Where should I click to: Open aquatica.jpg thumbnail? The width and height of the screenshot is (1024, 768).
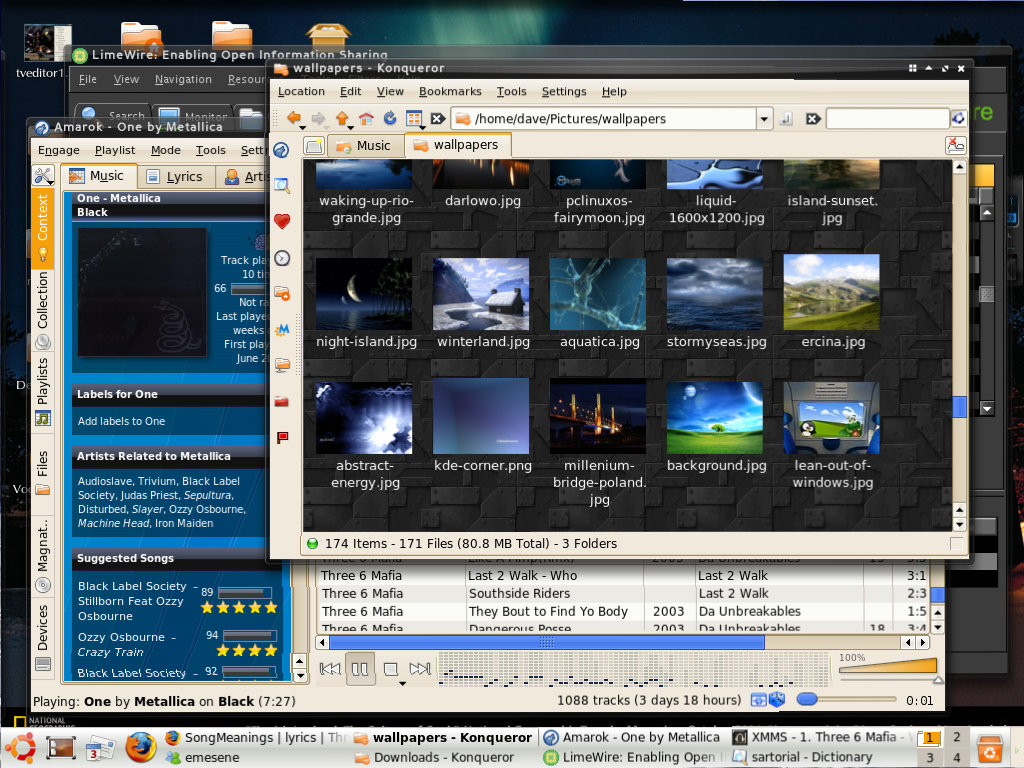[x=598, y=294]
